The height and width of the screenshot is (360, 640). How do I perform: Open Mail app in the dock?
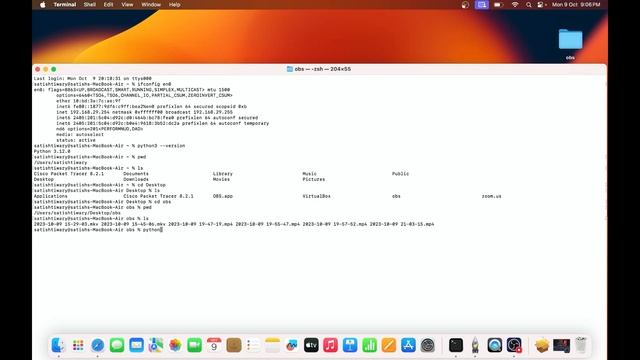[136, 345]
